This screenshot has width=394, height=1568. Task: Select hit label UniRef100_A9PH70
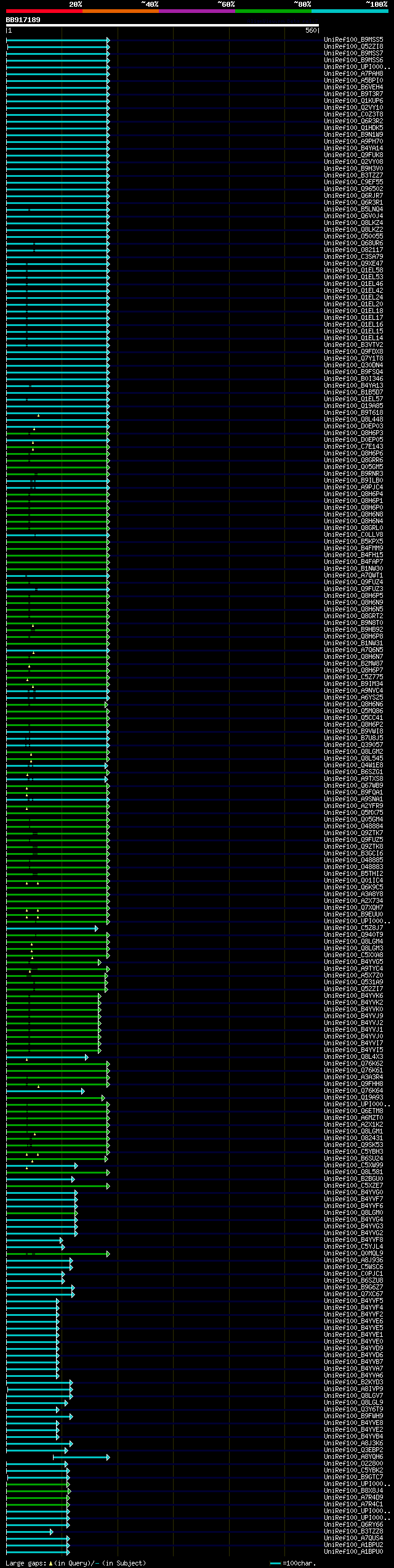coord(353,142)
